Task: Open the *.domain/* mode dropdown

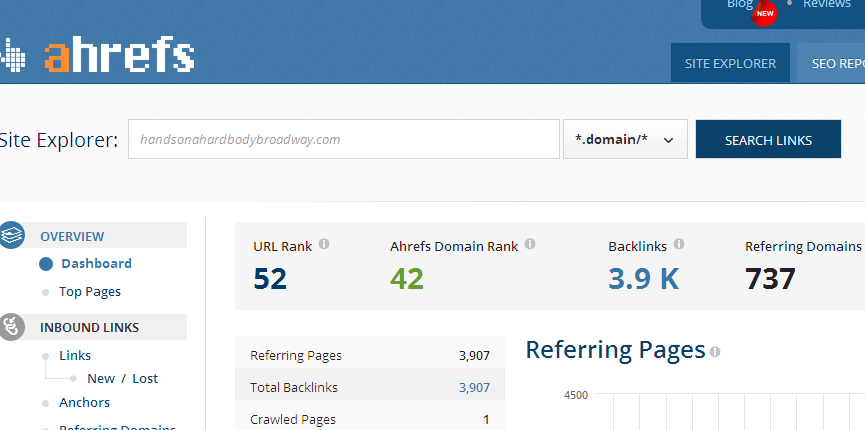Action: (x=625, y=139)
